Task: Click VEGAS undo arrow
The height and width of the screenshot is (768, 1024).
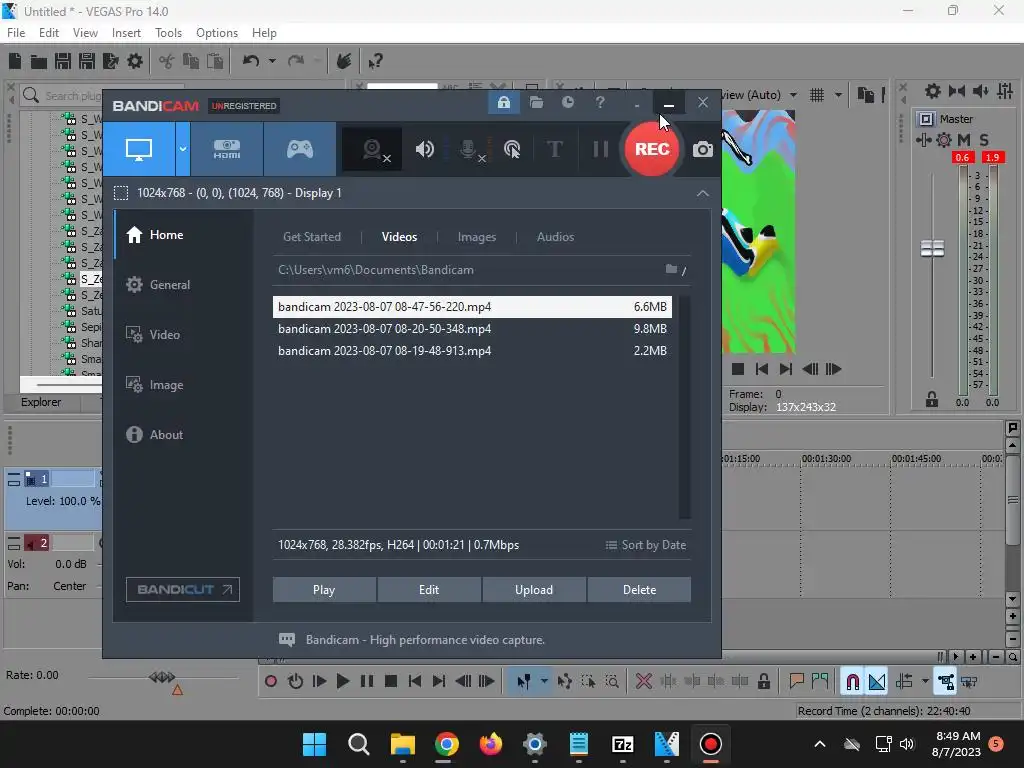Action: coord(251,61)
